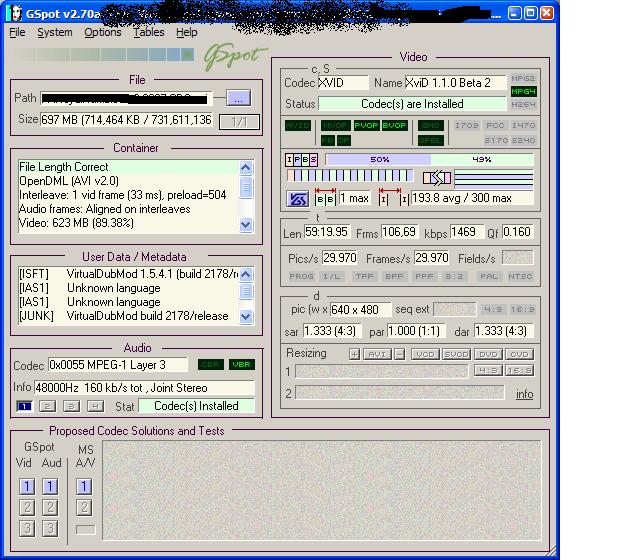
Task: Click Container list down arrow
Action: pyautogui.click(x=246, y=224)
